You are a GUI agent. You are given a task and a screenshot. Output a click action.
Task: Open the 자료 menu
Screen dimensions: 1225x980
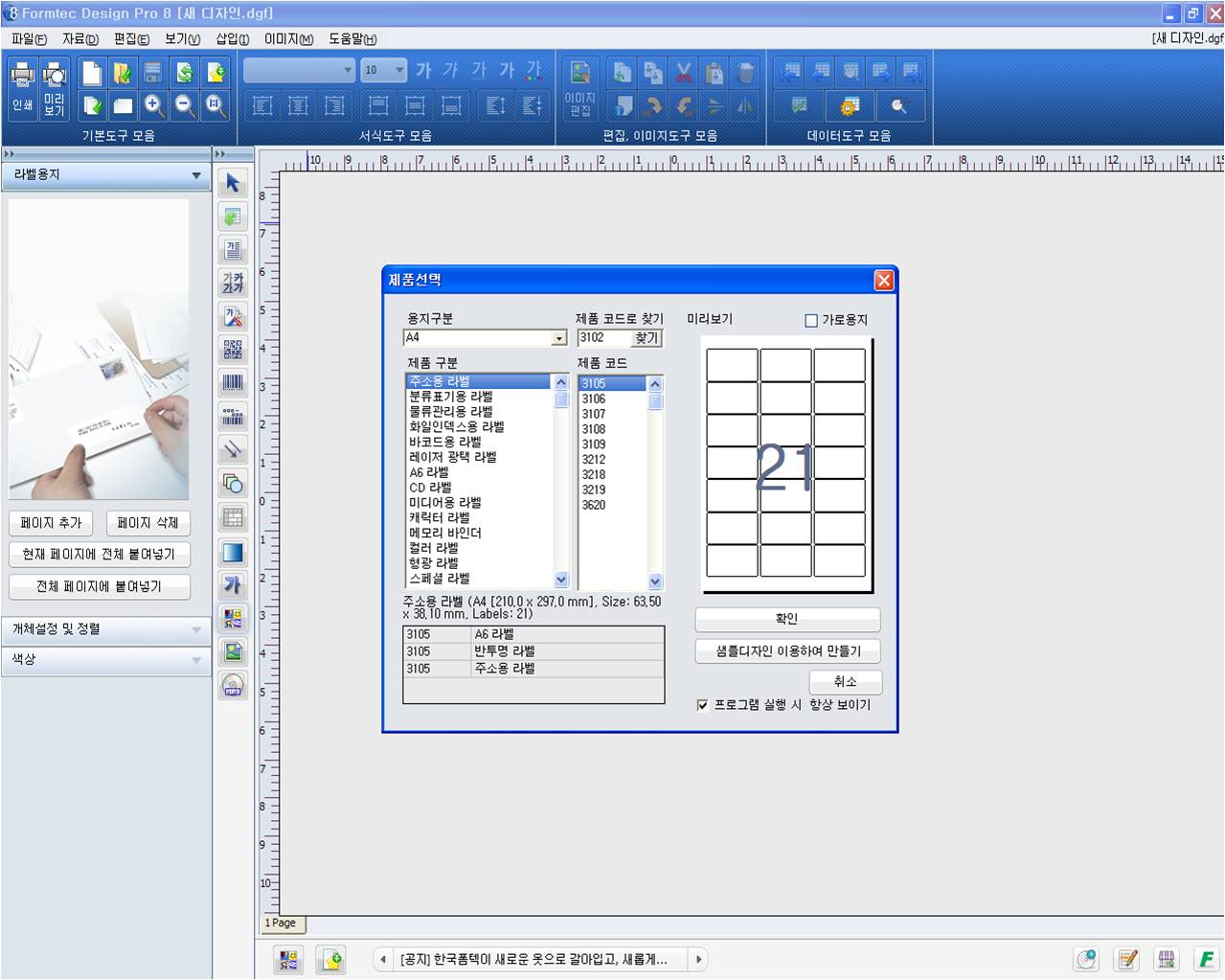pos(80,39)
